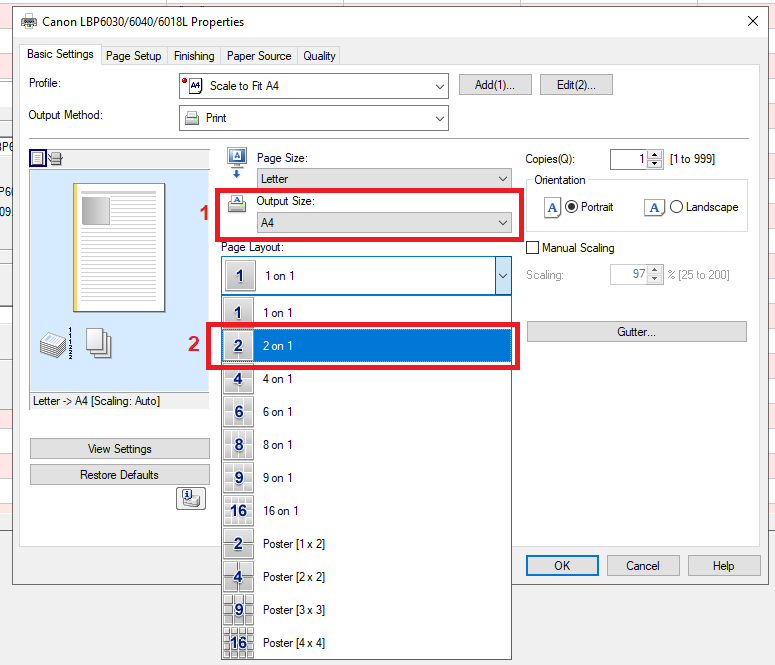Expand the Output Method dropdown
This screenshot has width=775, height=665.
pyautogui.click(x=313, y=118)
